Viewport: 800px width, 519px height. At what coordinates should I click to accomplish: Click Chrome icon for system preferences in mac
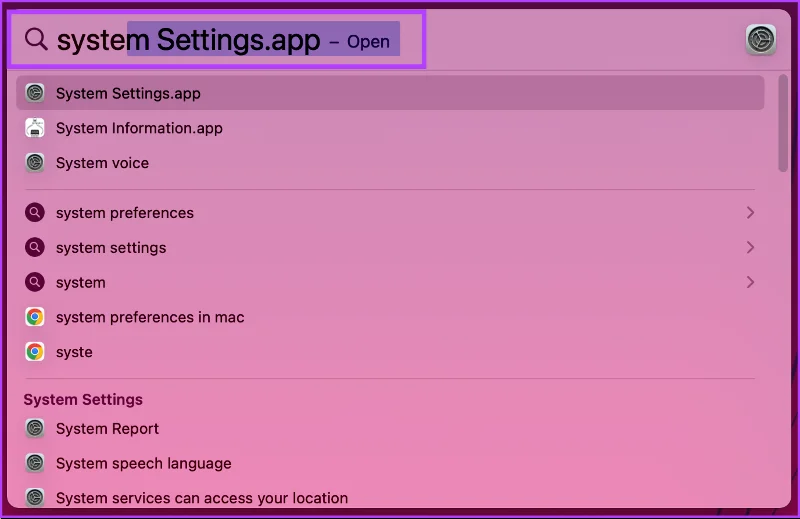tap(35, 317)
